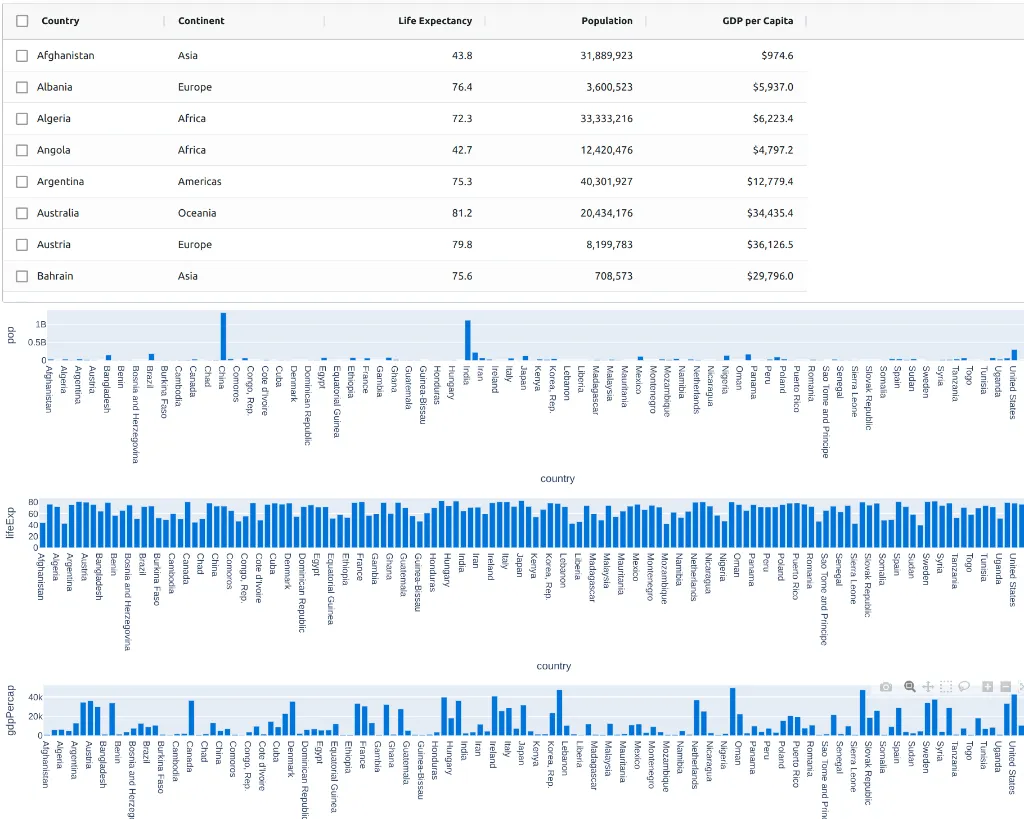Click the camera download plot icon
1024x819 pixels.
point(885,687)
